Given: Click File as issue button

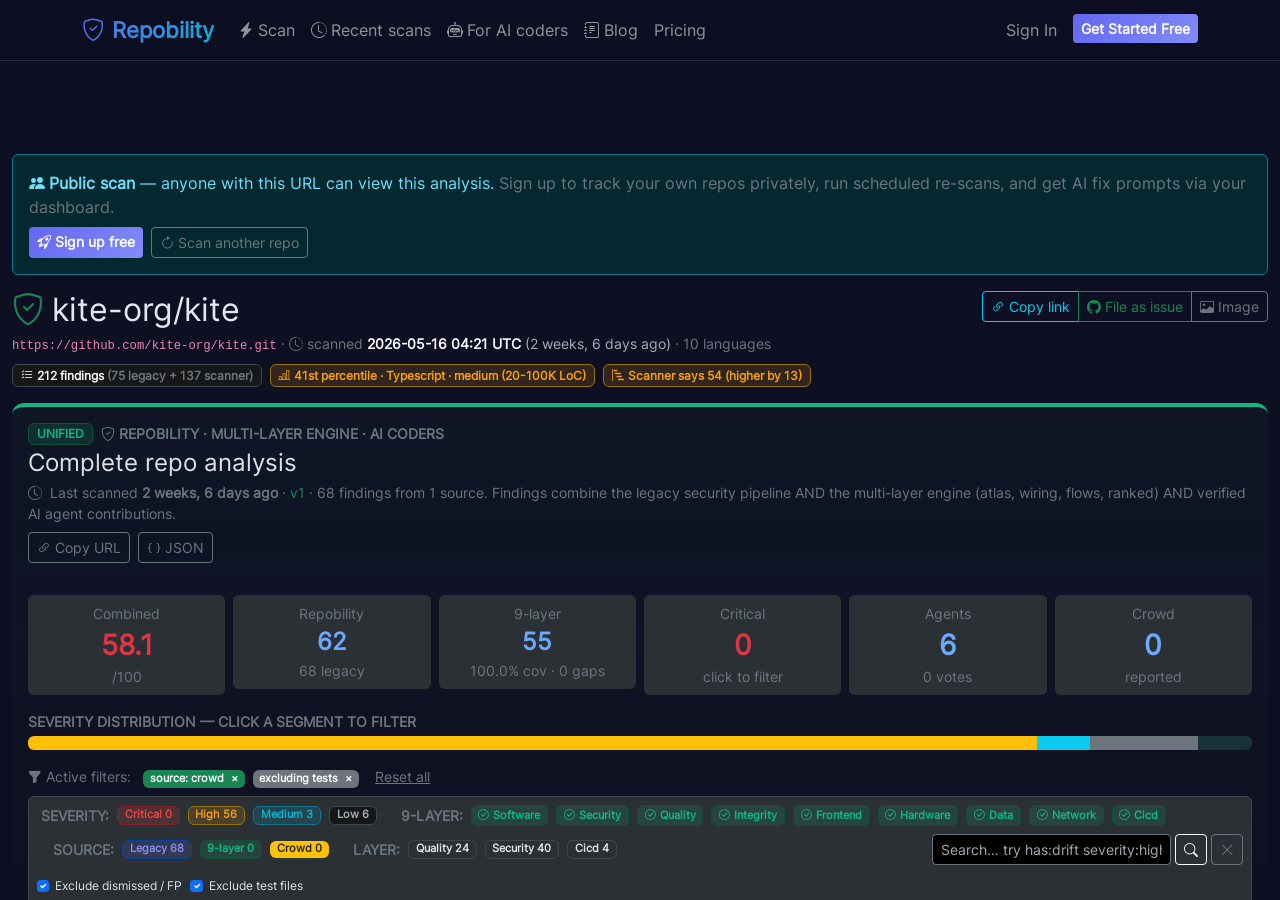Looking at the screenshot, I should coord(1135,307).
